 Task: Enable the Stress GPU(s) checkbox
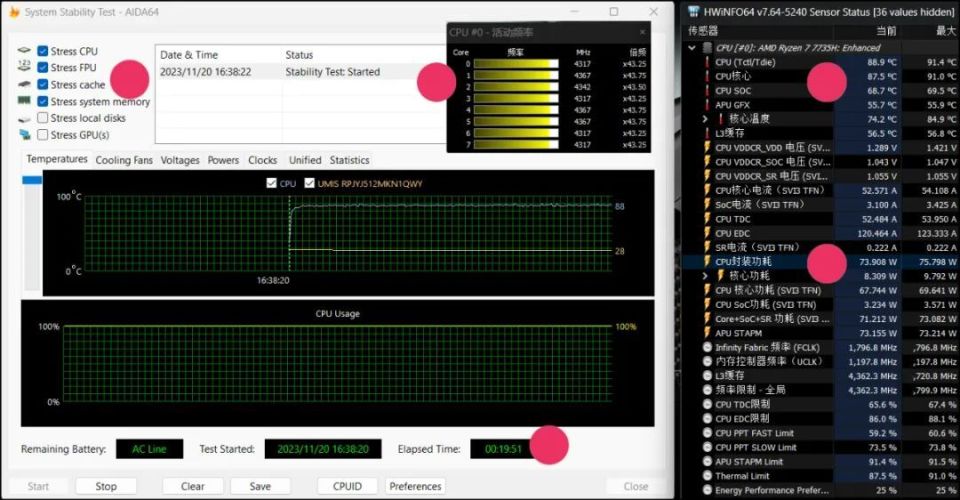[x=43, y=135]
